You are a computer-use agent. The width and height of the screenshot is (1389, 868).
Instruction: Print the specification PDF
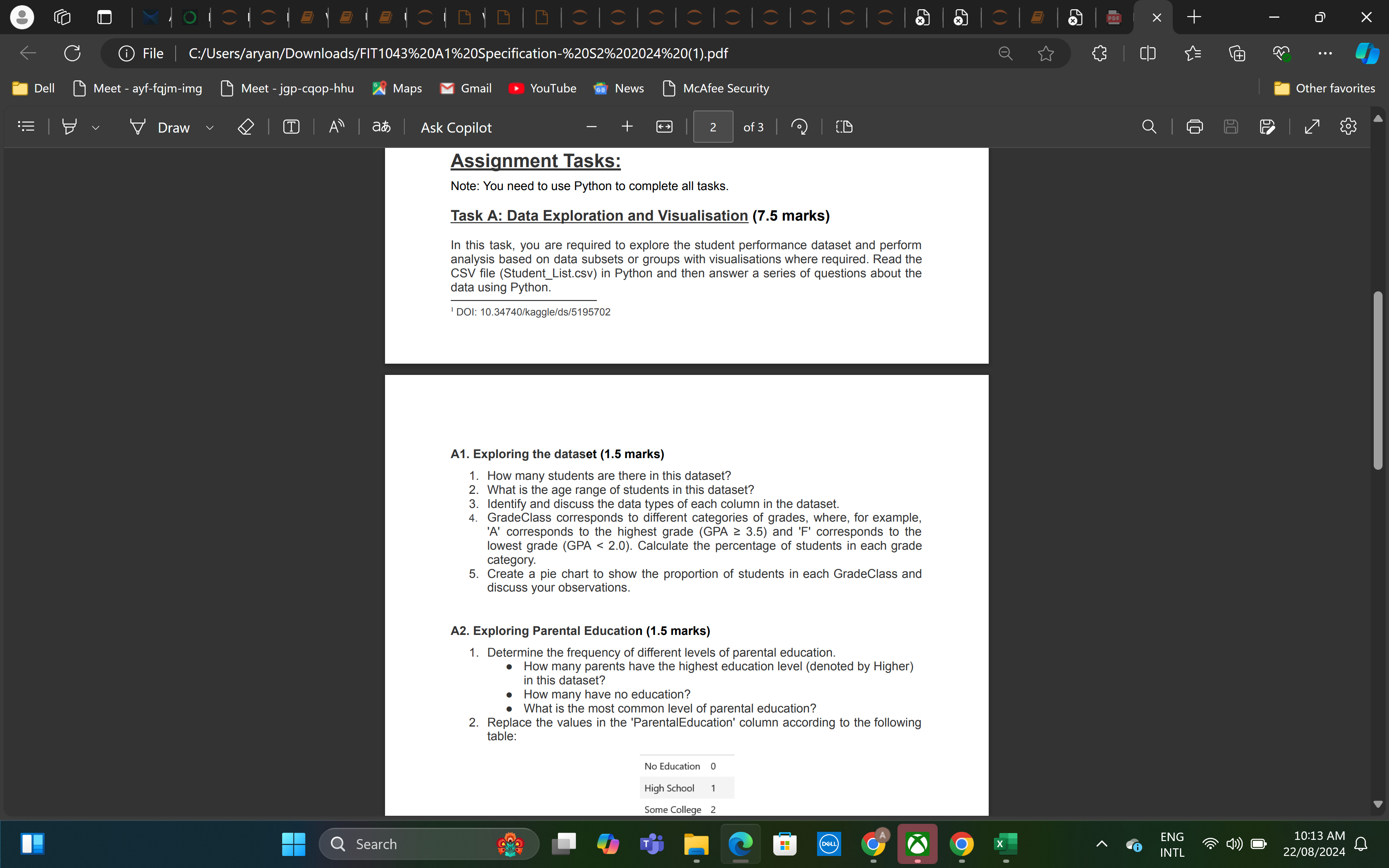[x=1194, y=126]
